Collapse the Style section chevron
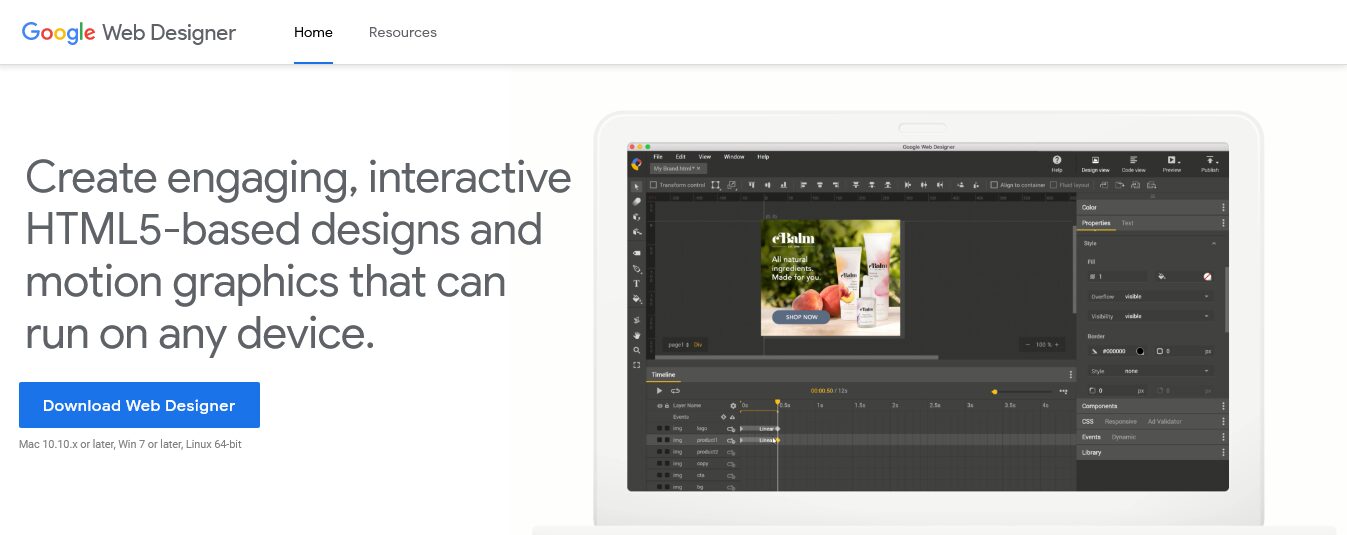Image resolution: width=1347 pixels, height=535 pixels. 1214,243
